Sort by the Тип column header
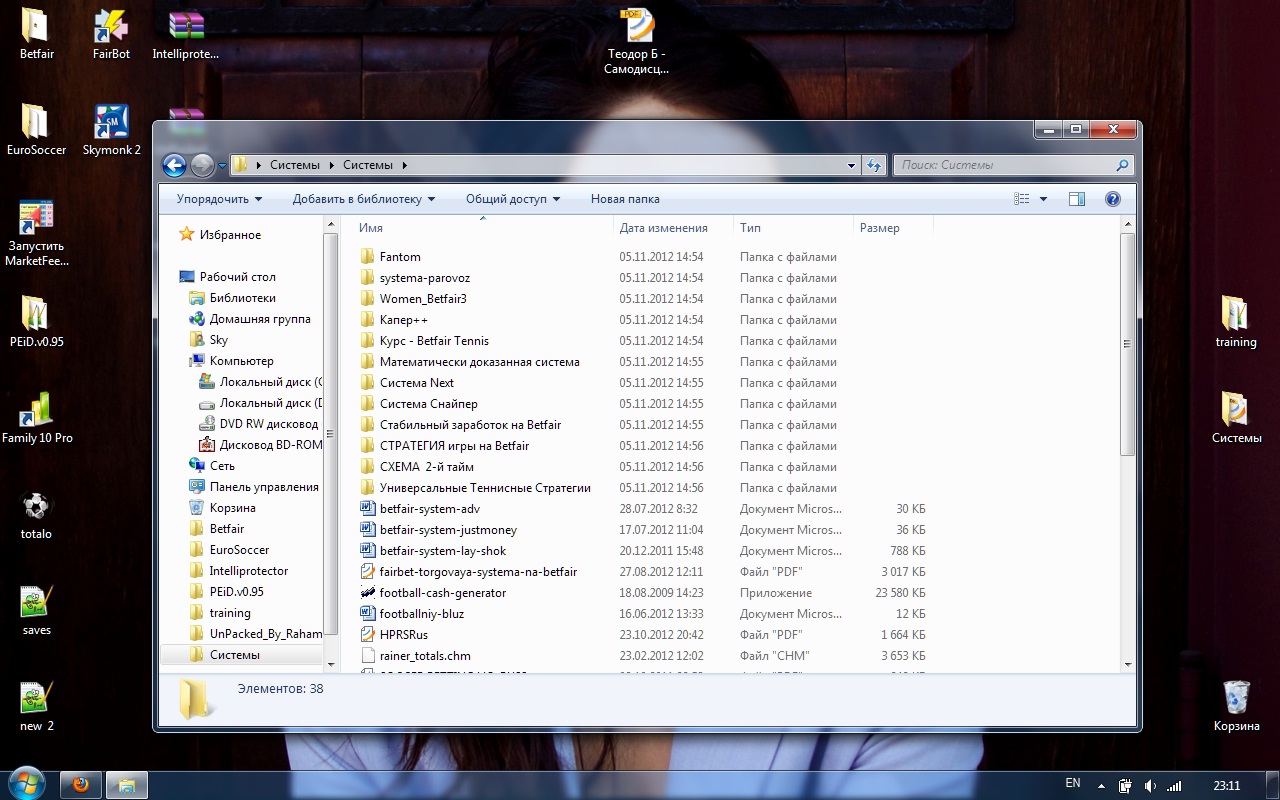1280x800 pixels. coord(793,228)
